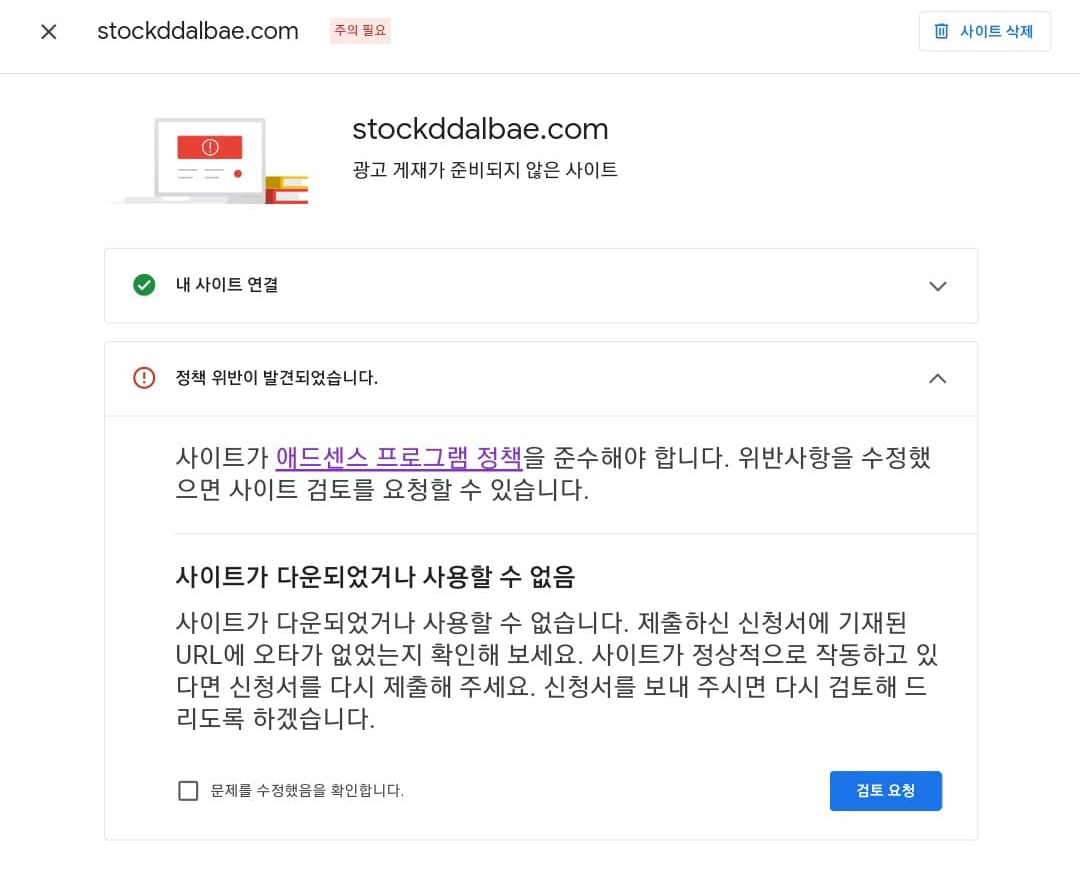Click the green check circle beside 내 사이트 연결
The width and height of the screenshot is (1080, 873).
(144, 285)
